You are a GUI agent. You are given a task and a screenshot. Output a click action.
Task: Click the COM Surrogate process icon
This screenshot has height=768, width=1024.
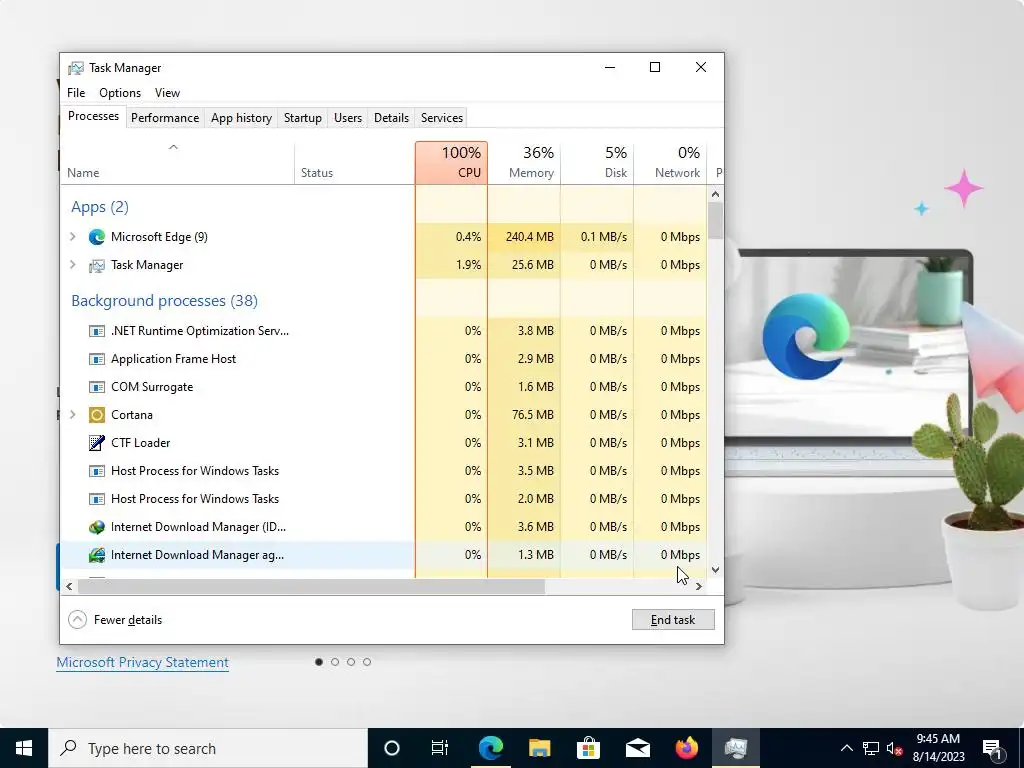97,387
